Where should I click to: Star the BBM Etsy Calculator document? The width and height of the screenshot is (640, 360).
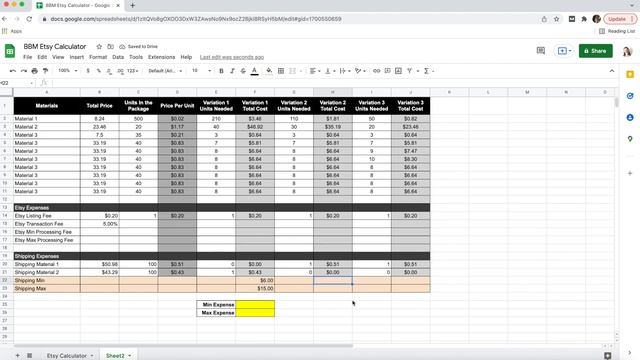coord(99,47)
